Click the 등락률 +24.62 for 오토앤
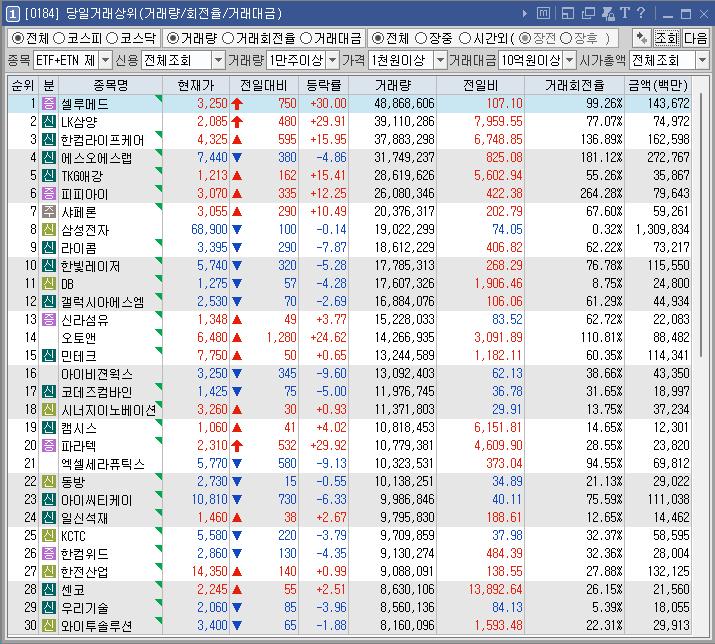The width and height of the screenshot is (715, 644). [328, 338]
